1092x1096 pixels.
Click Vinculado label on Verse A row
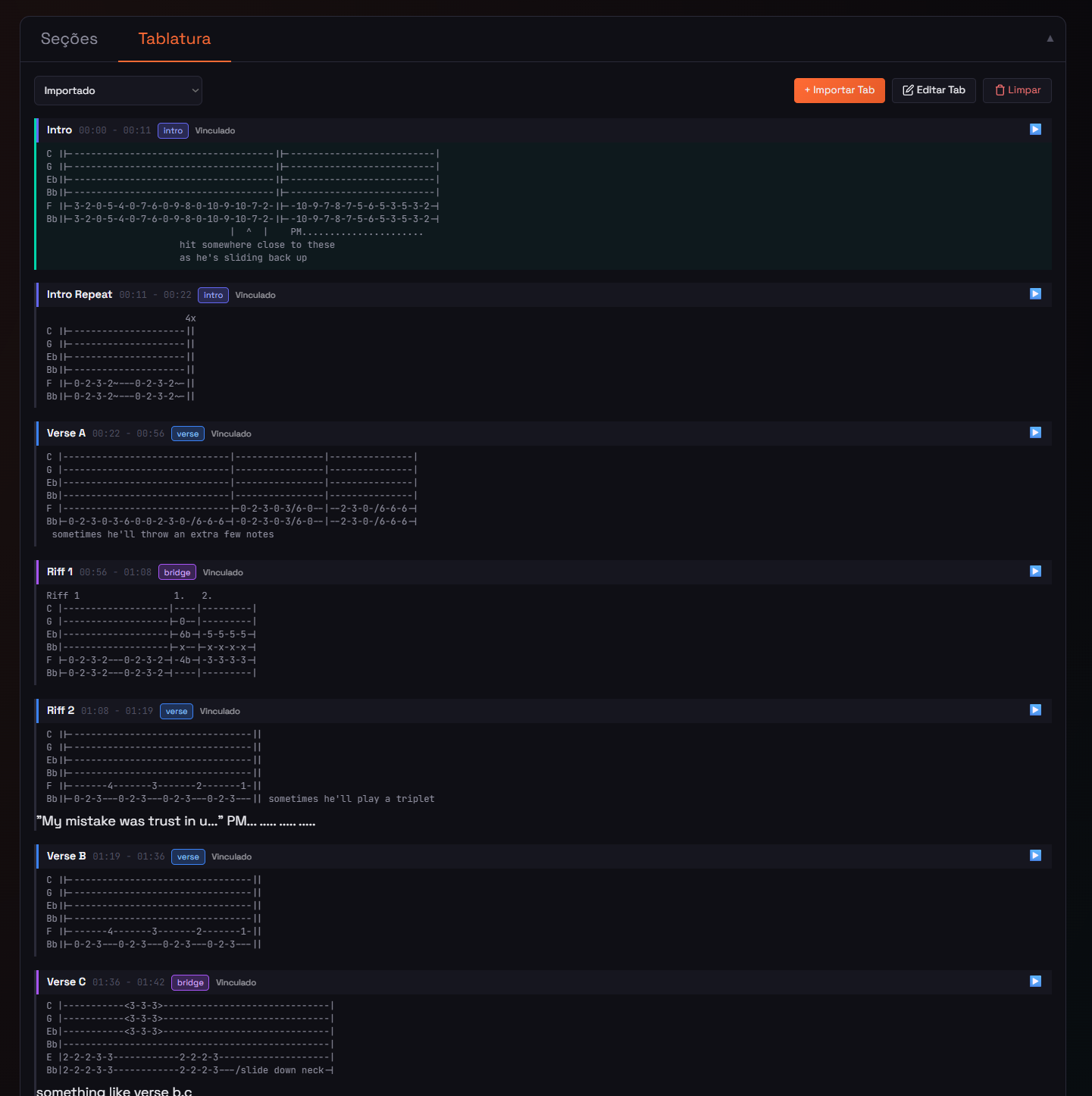[x=231, y=434]
